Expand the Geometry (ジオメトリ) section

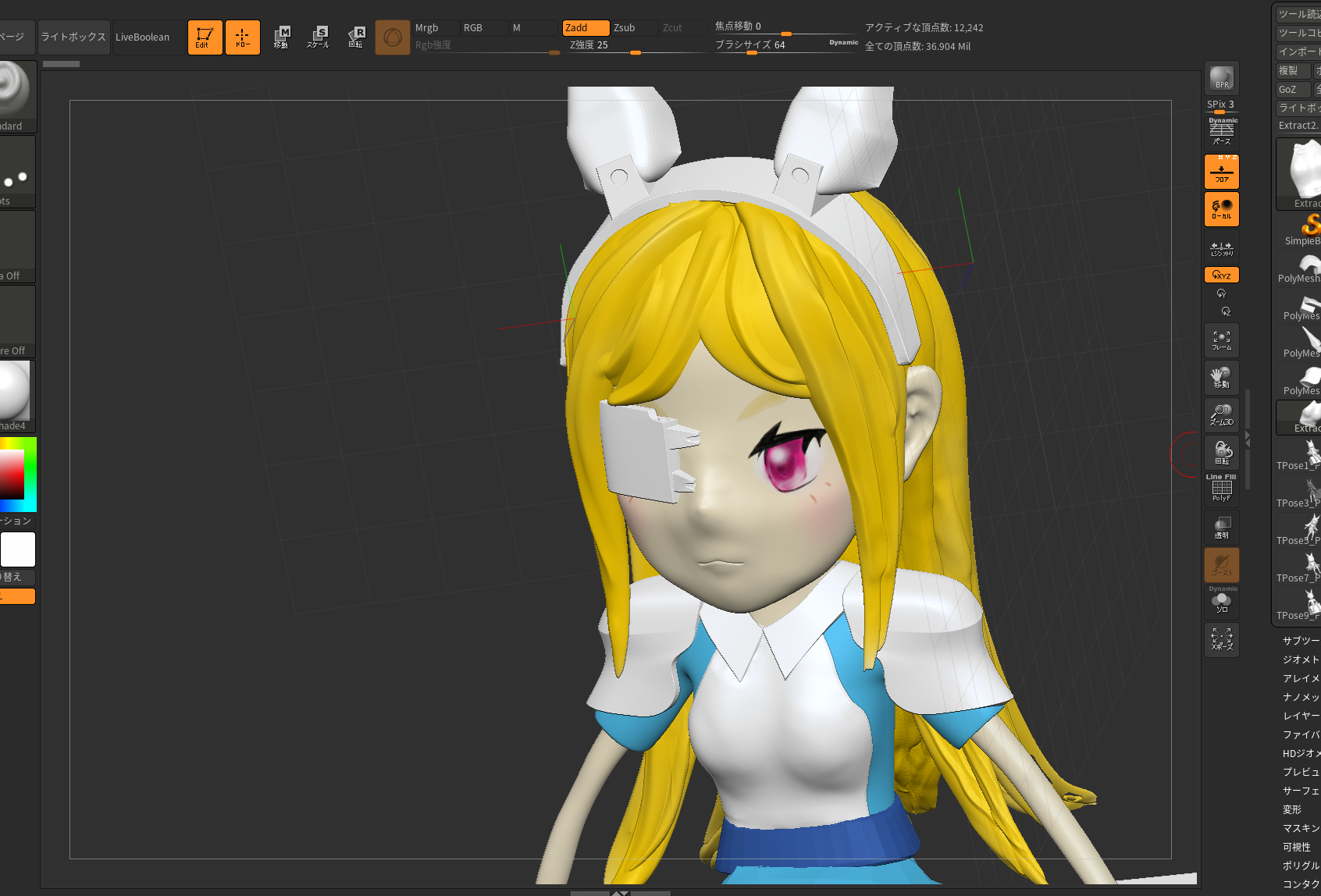click(x=1301, y=659)
